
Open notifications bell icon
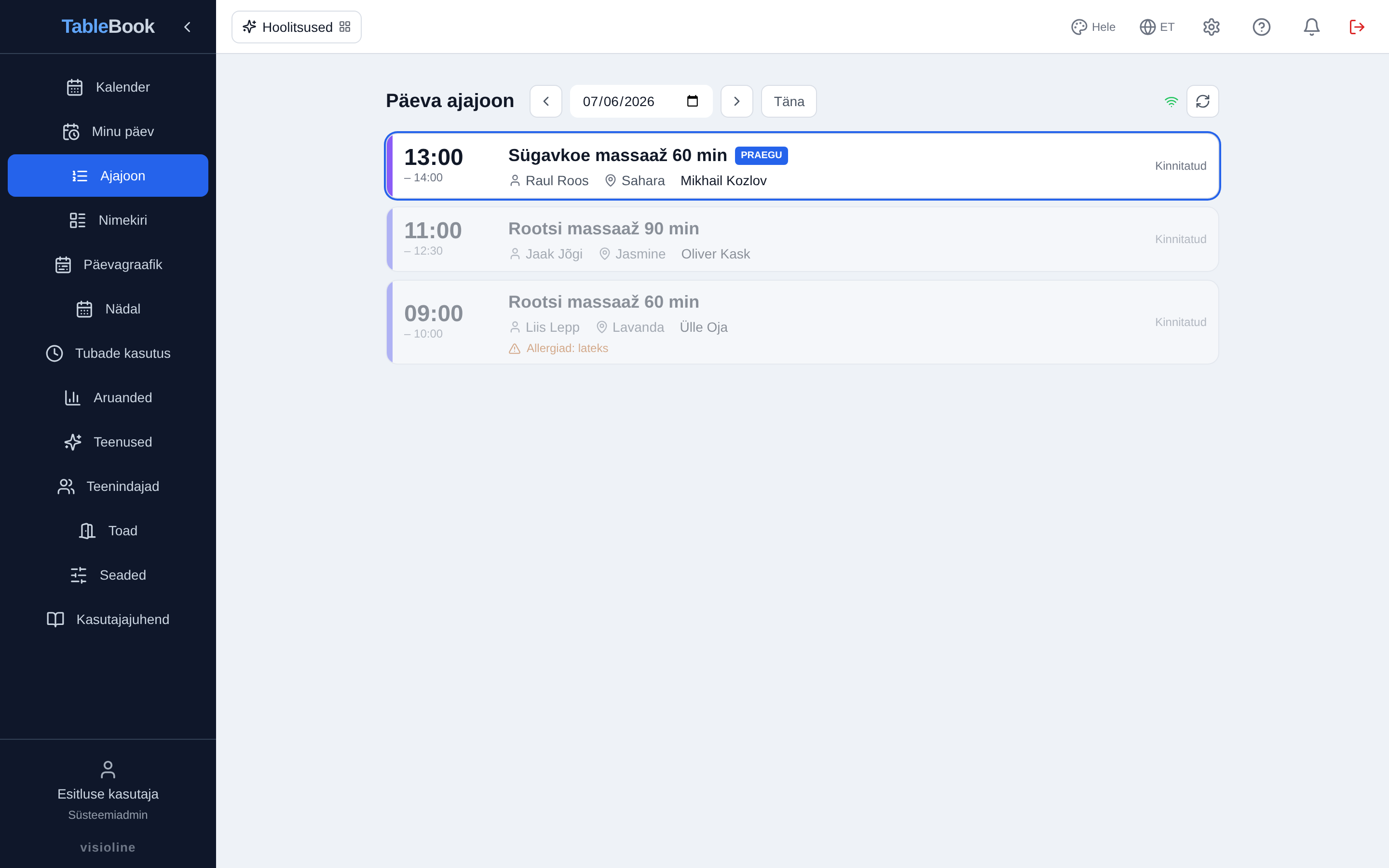point(1311,27)
